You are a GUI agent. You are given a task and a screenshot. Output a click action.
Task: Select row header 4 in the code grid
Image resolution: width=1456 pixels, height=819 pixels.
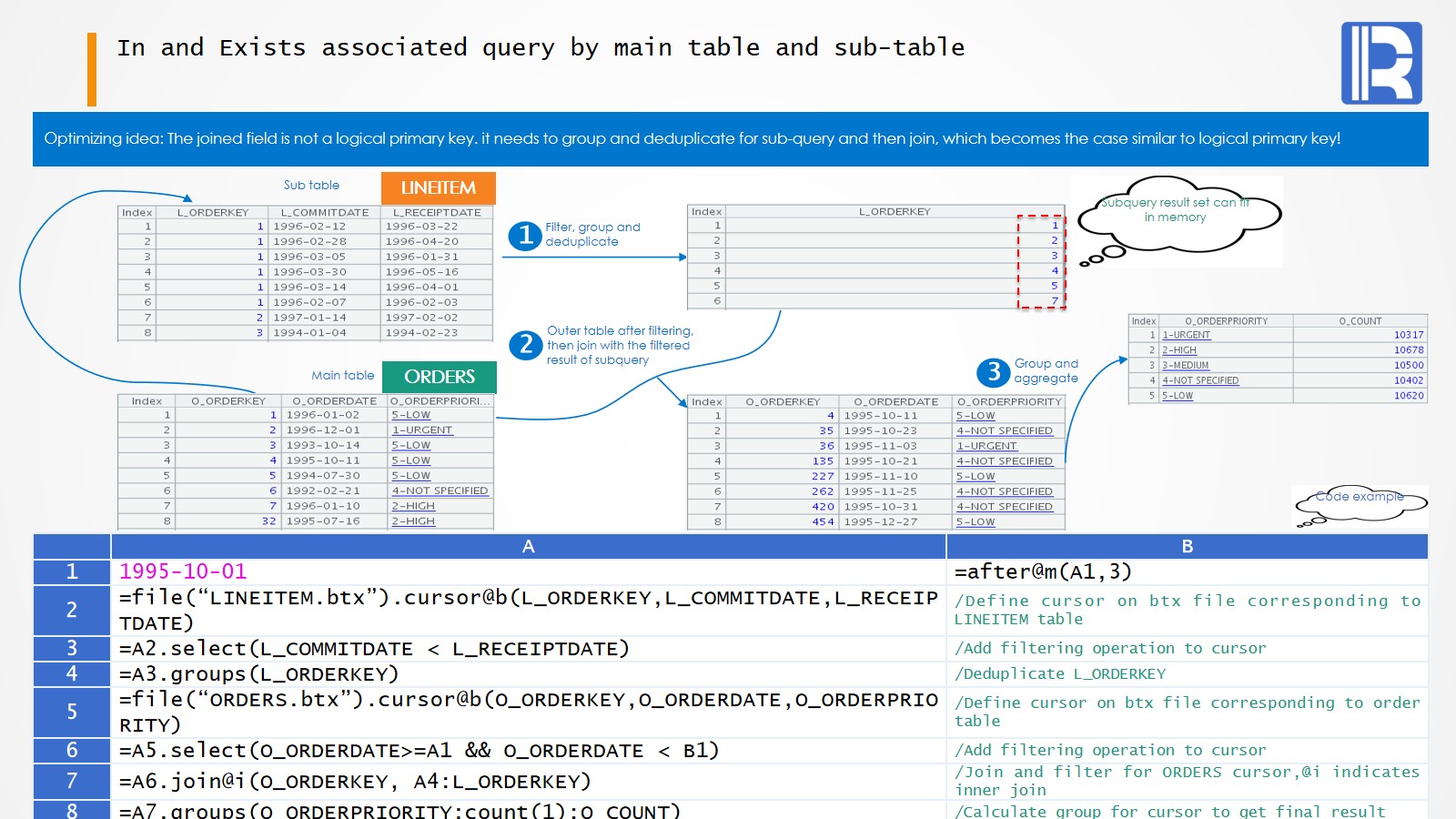[x=72, y=673]
